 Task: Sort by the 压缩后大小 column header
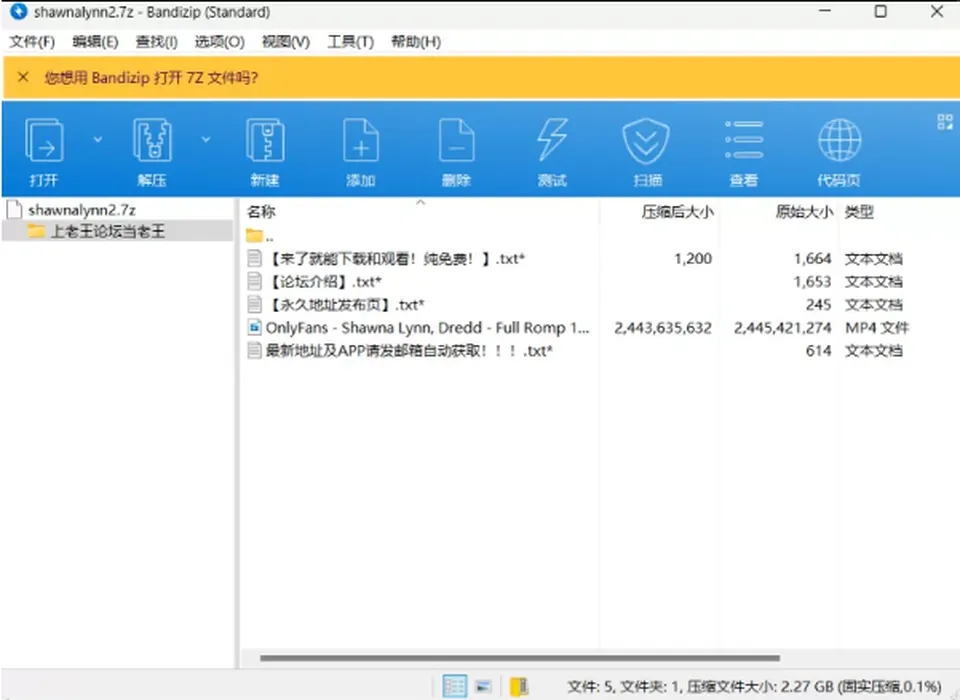click(677, 212)
